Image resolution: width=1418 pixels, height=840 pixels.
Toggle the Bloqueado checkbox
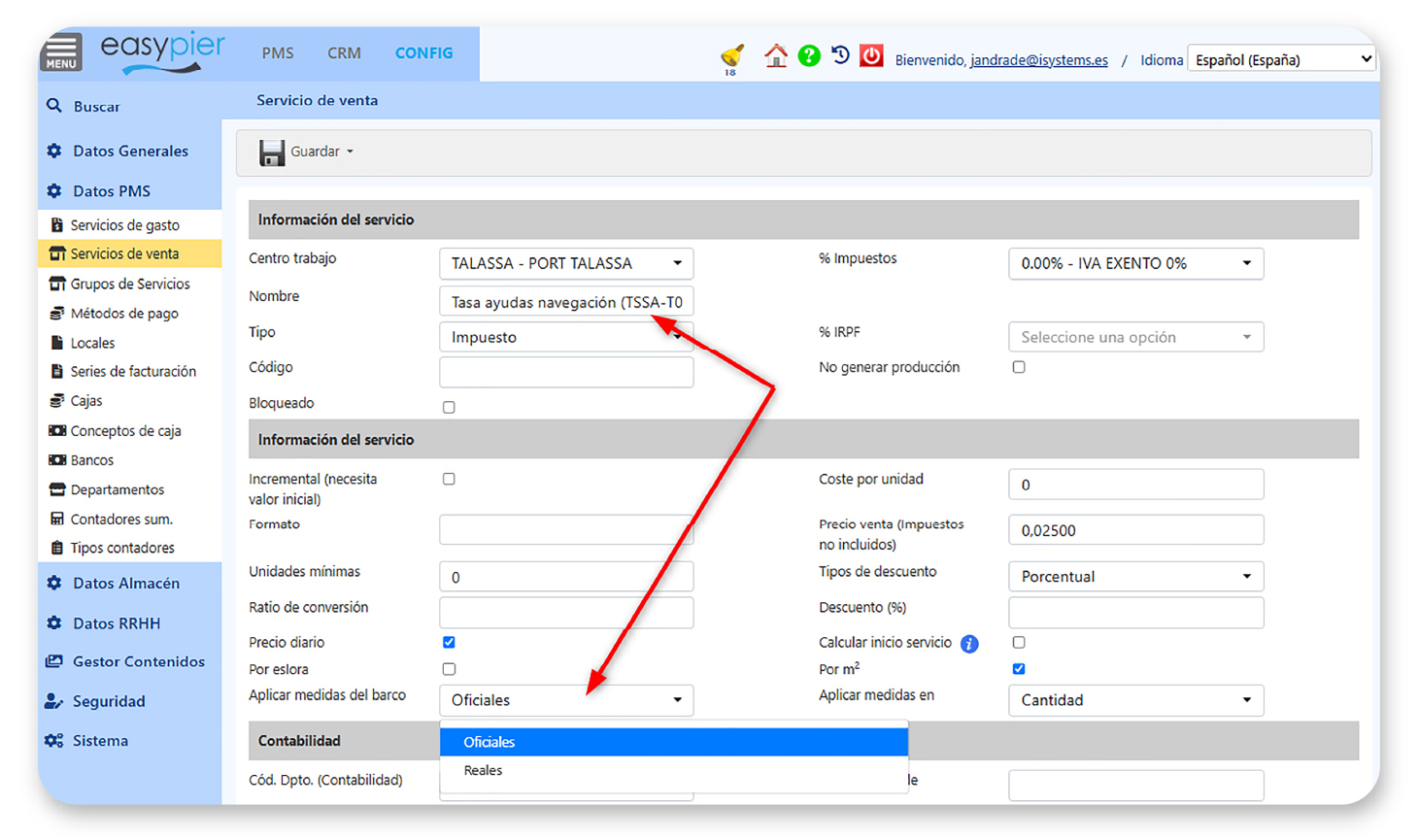pyautogui.click(x=449, y=407)
